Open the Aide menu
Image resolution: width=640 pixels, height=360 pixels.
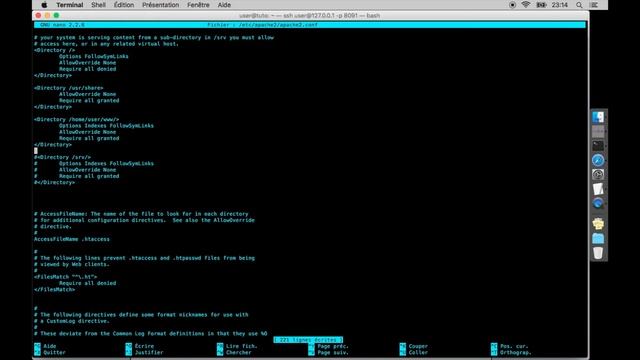click(x=224, y=5)
